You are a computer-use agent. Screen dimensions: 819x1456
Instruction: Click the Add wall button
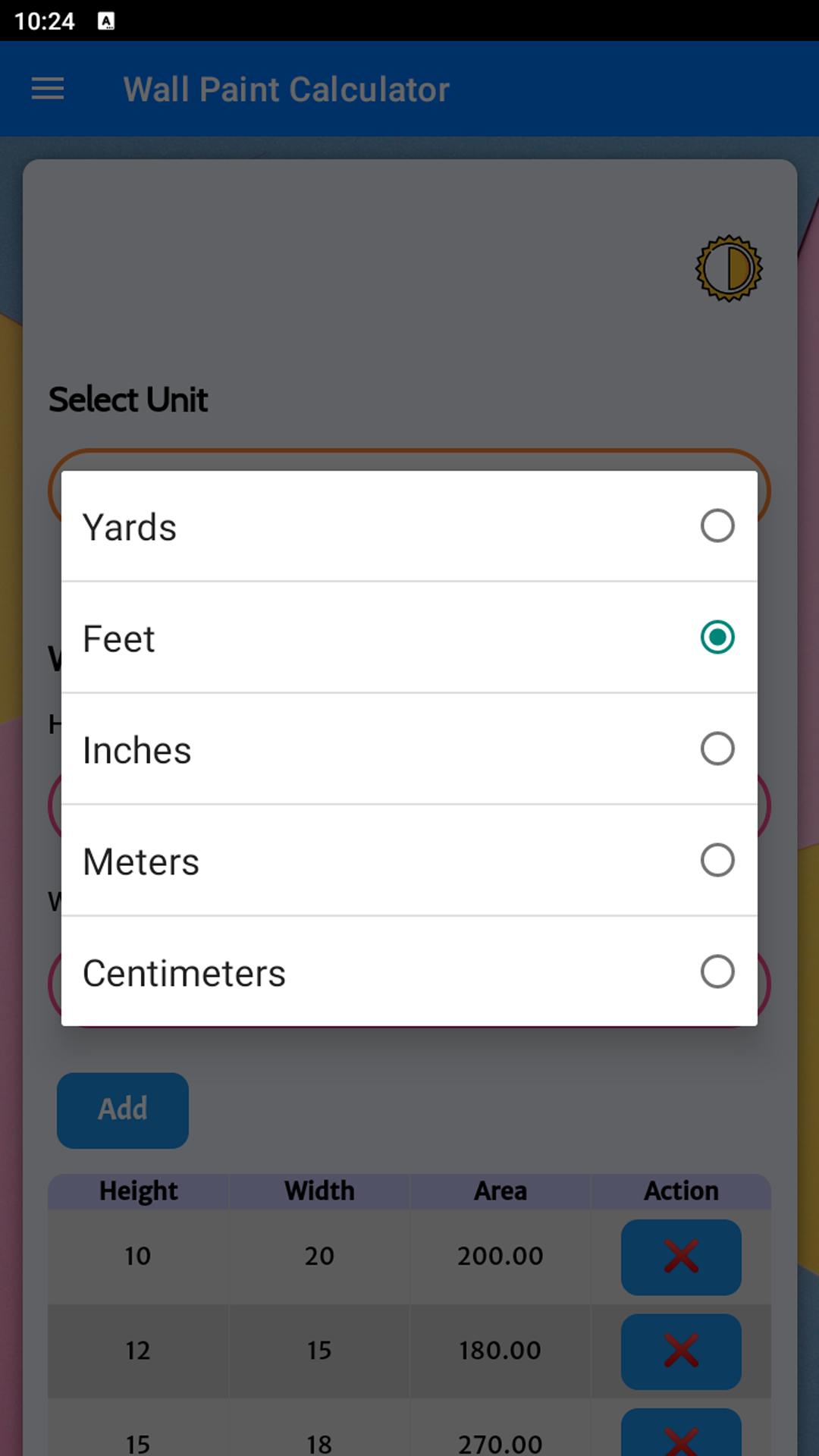click(x=123, y=1109)
